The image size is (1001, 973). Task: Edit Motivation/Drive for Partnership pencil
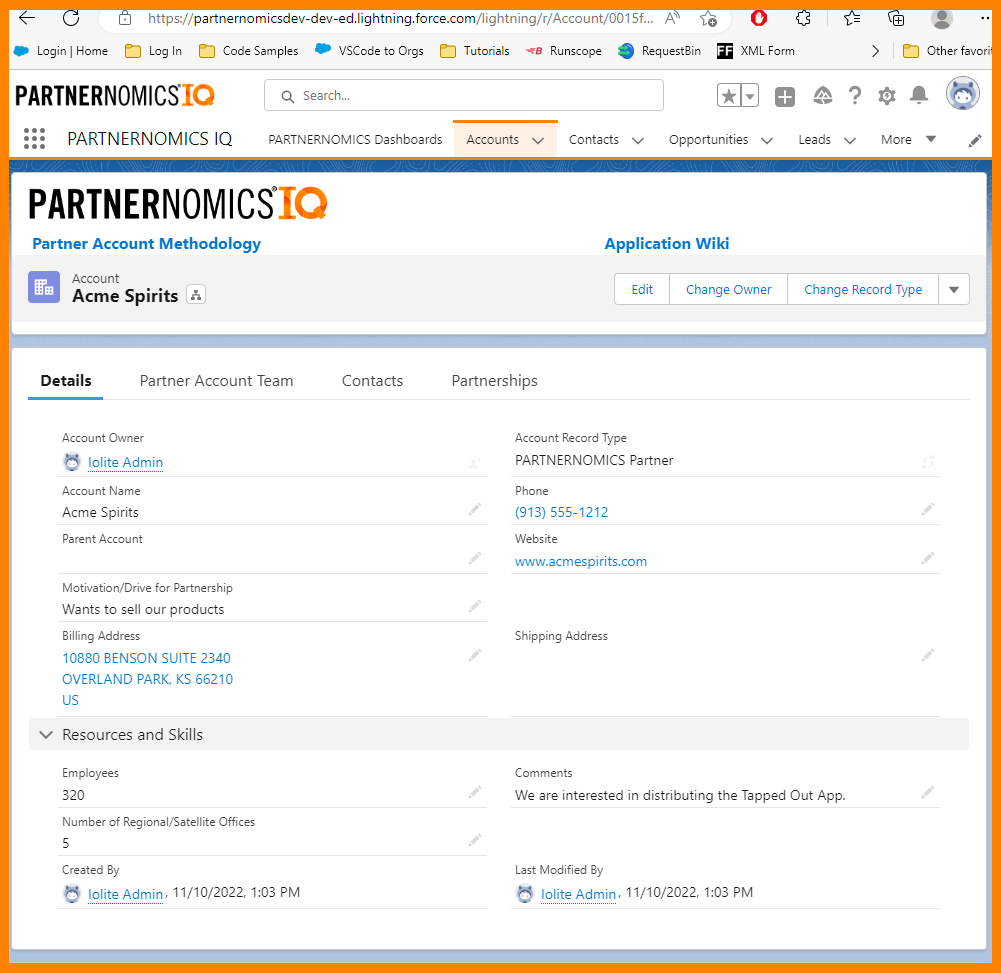click(x=475, y=606)
